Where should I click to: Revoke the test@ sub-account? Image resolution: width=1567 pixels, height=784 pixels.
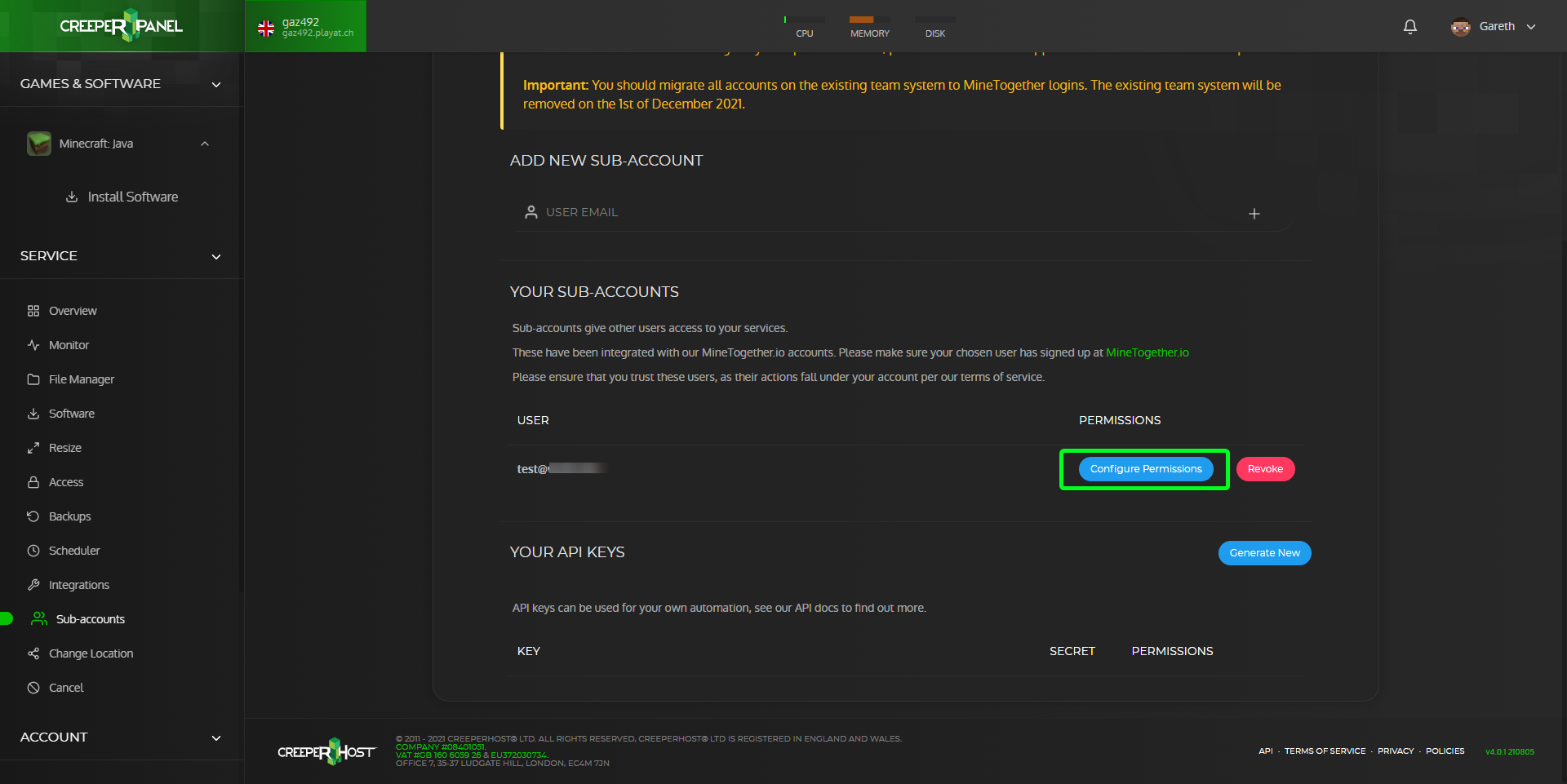pos(1265,469)
